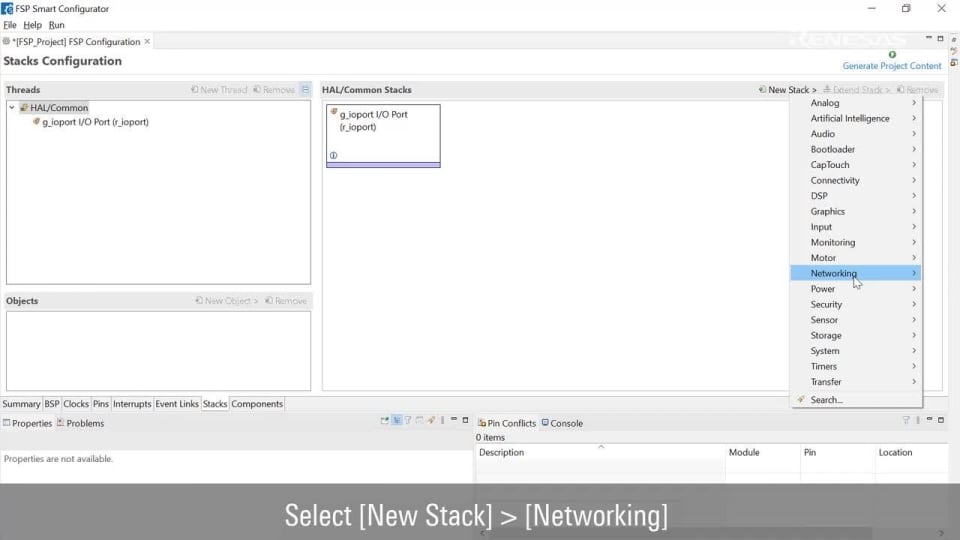
Task: Open the File menu
Action: 10,25
